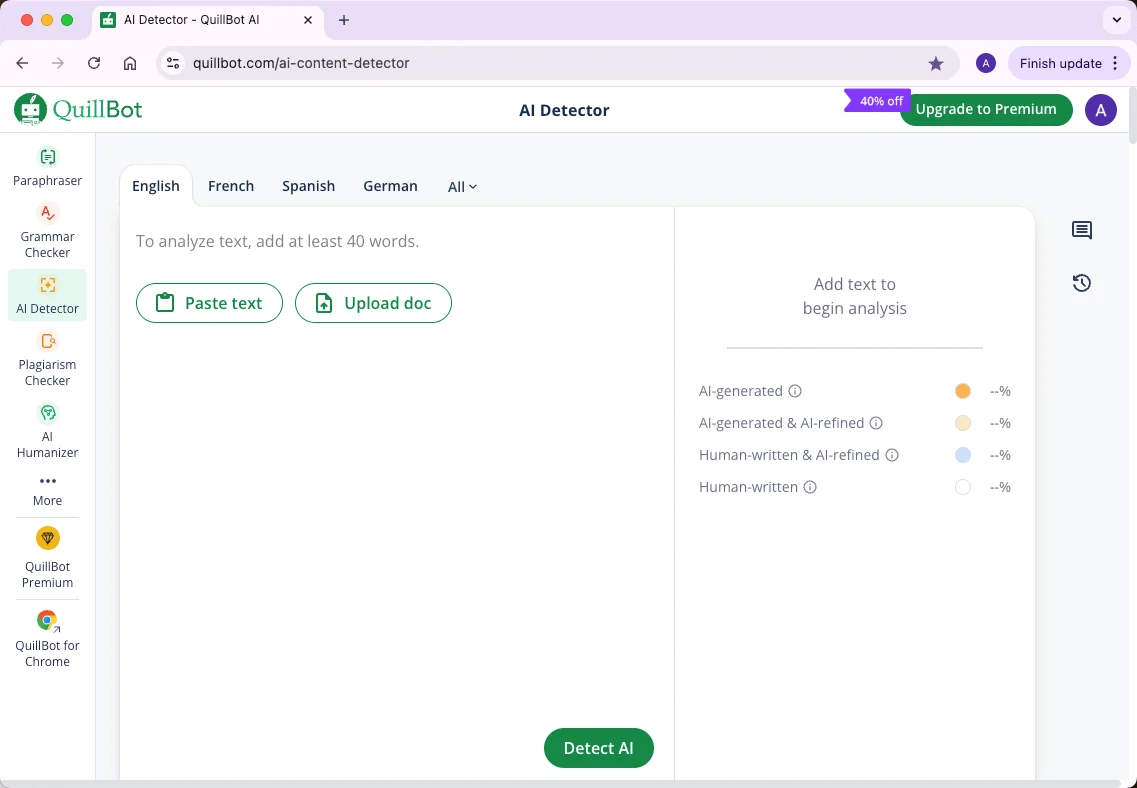Click the 40% off badge

point(877,101)
